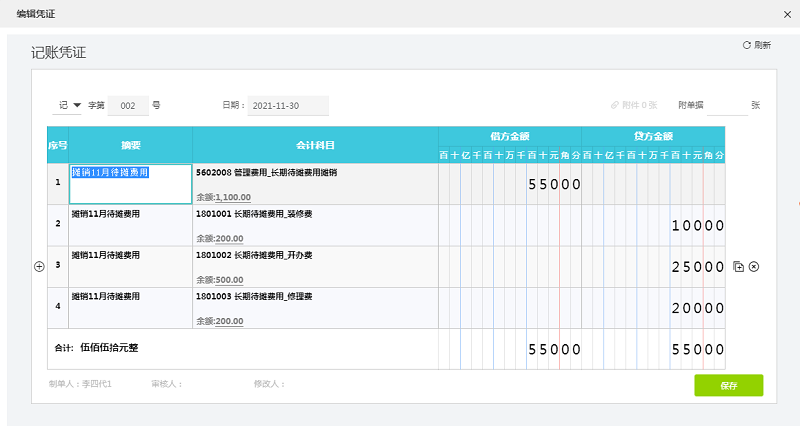Open the date picker showing 2021-11-30
This screenshot has width=800, height=426.
coord(286,105)
